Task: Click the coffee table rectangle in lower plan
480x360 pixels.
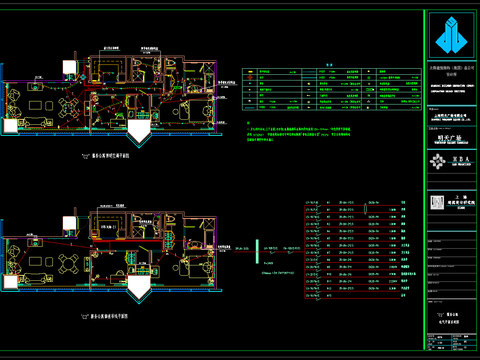Action: coord(35,261)
